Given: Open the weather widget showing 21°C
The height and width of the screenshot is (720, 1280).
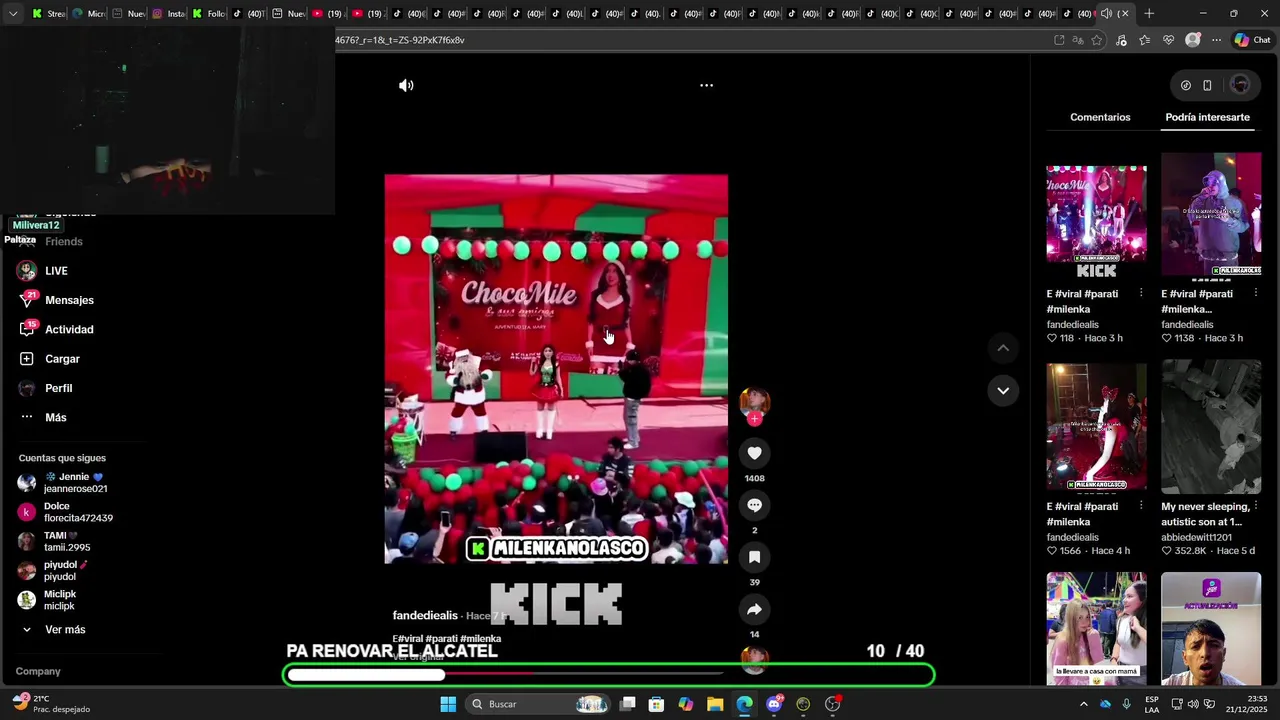Looking at the screenshot, I should click(x=50, y=704).
